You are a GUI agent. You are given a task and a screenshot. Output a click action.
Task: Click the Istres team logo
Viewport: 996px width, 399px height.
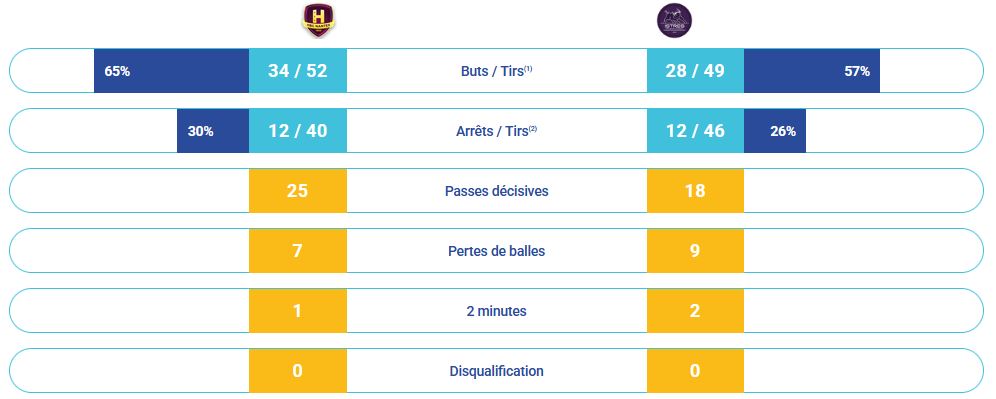click(x=675, y=20)
